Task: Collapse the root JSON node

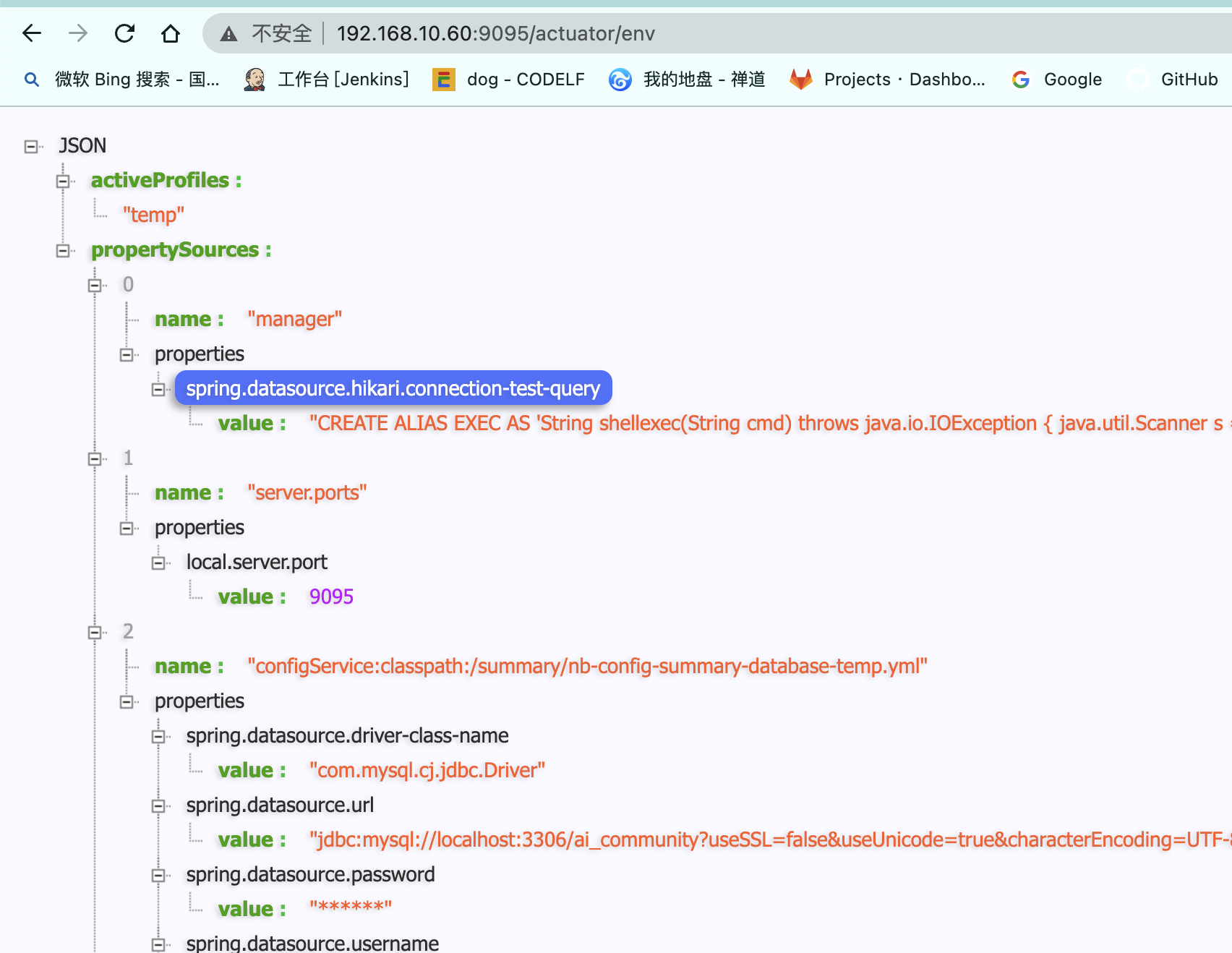Action: pyautogui.click(x=30, y=147)
